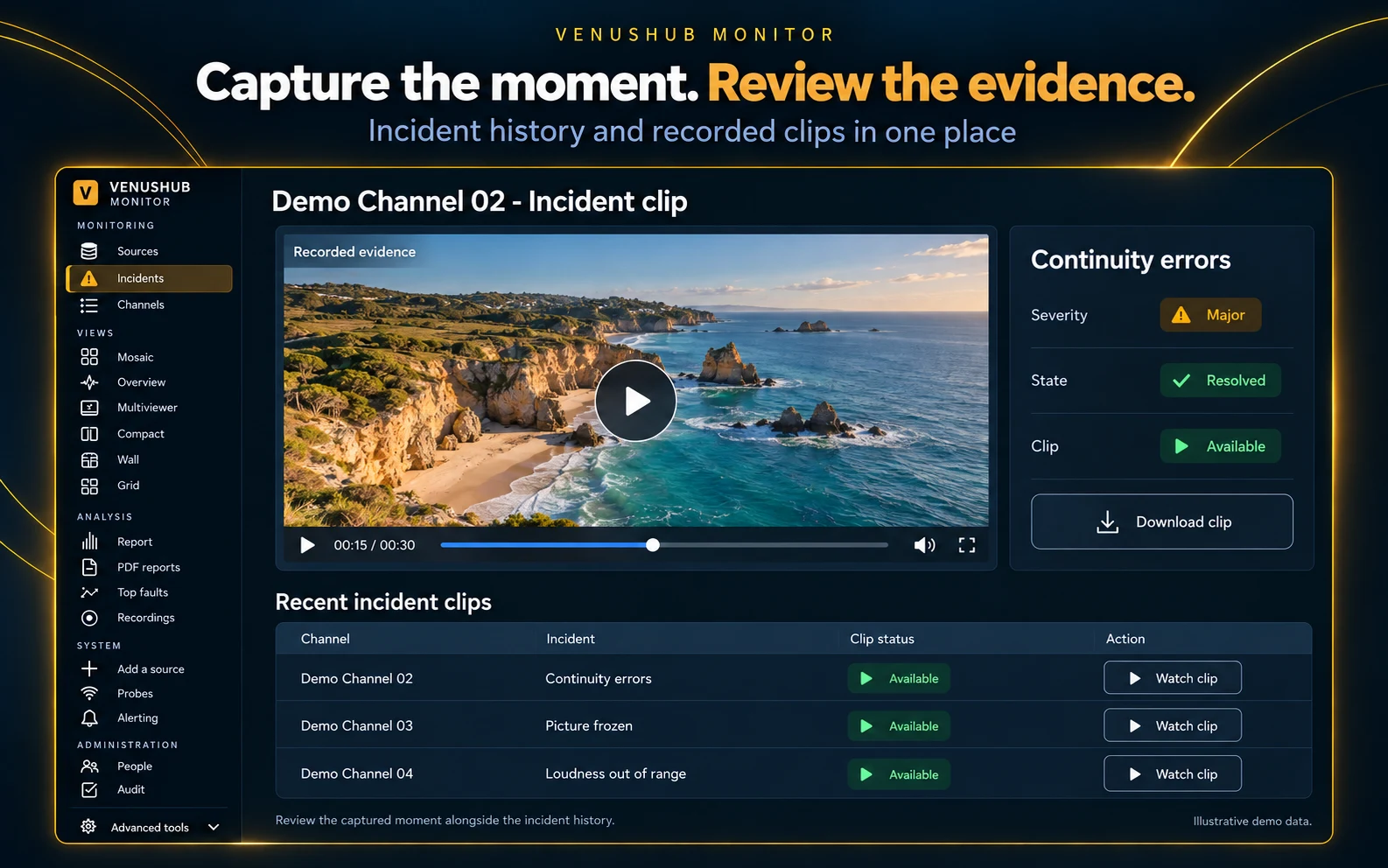1388x868 pixels.
Task: Open the Alerting bell icon
Action: click(x=89, y=718)
